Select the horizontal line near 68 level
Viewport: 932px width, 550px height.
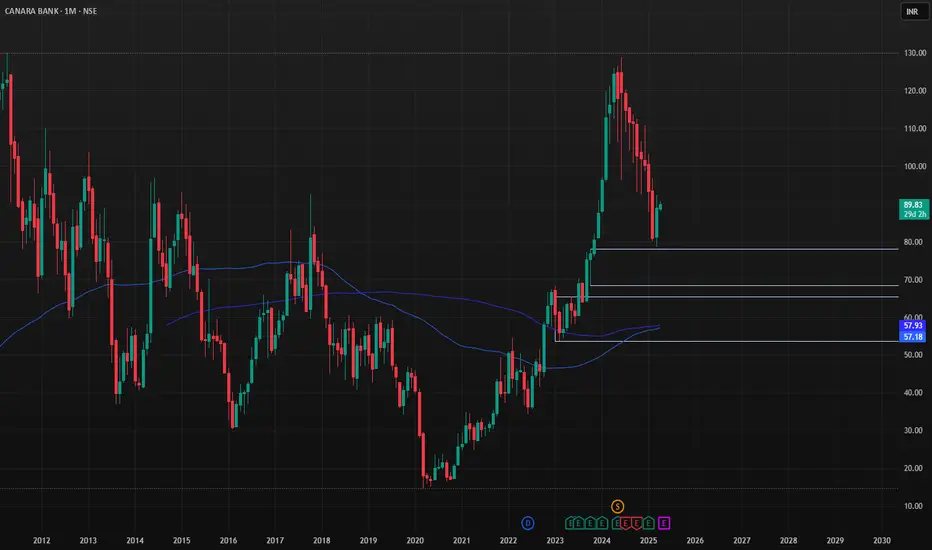pyautogui.click(x=744, y=285)
